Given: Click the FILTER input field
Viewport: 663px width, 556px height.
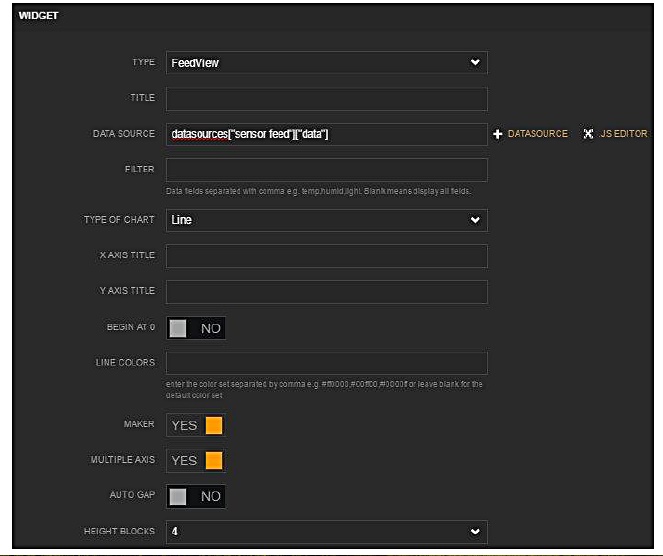Looking at the screenshot, I should (326, 169).
